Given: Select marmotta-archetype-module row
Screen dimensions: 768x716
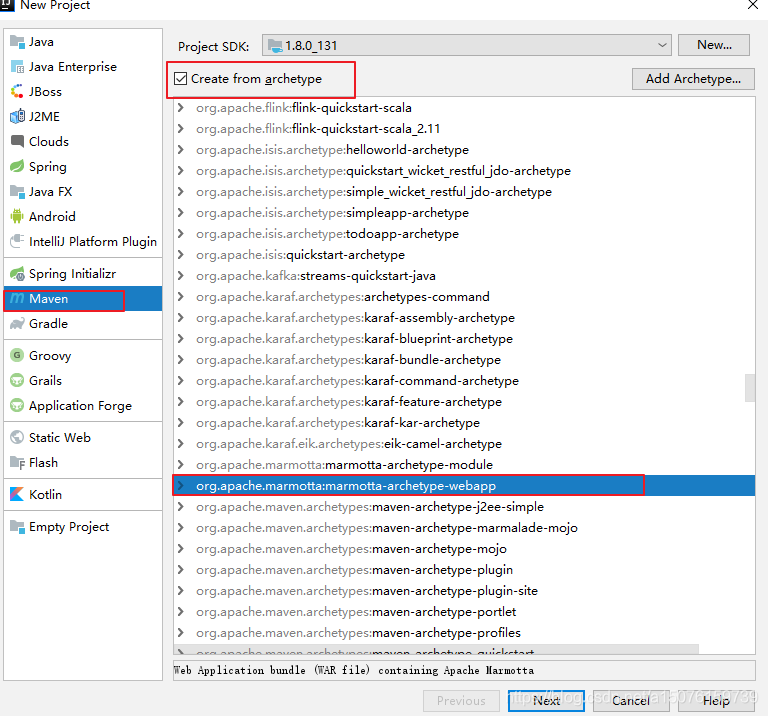Looking at the screenshot, I should pyautogui.click(x=464, y=465).
